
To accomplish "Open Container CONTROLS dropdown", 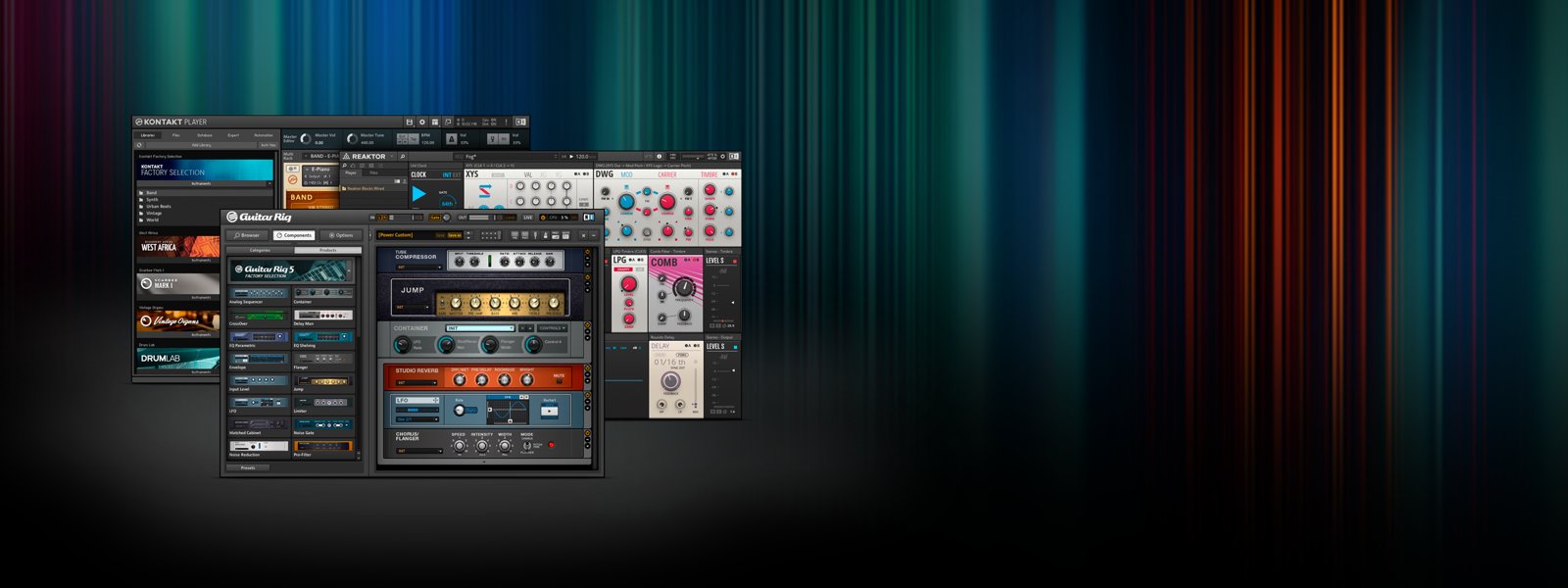I will [x=553, y=328].
